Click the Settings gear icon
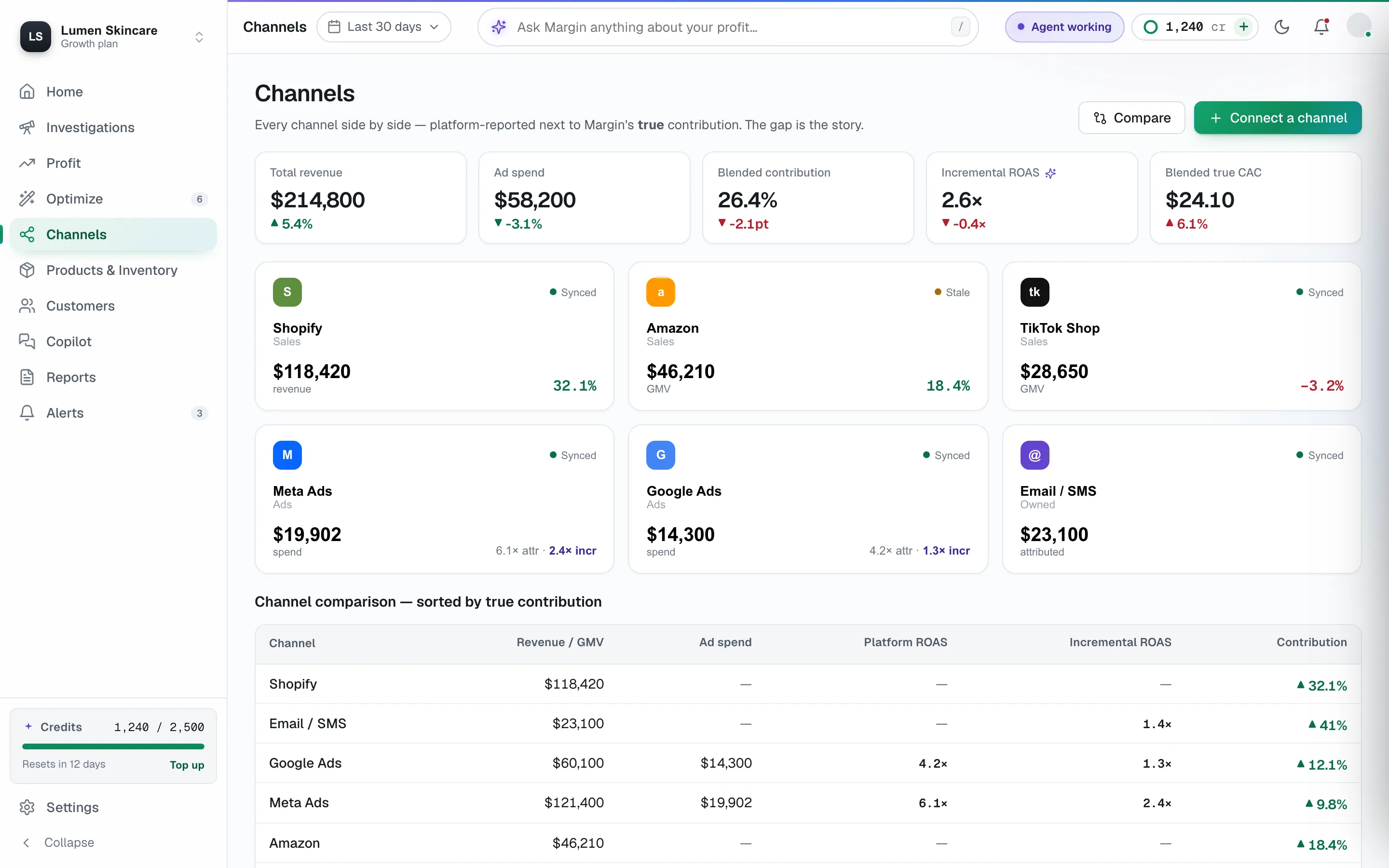 click(27, 807)
